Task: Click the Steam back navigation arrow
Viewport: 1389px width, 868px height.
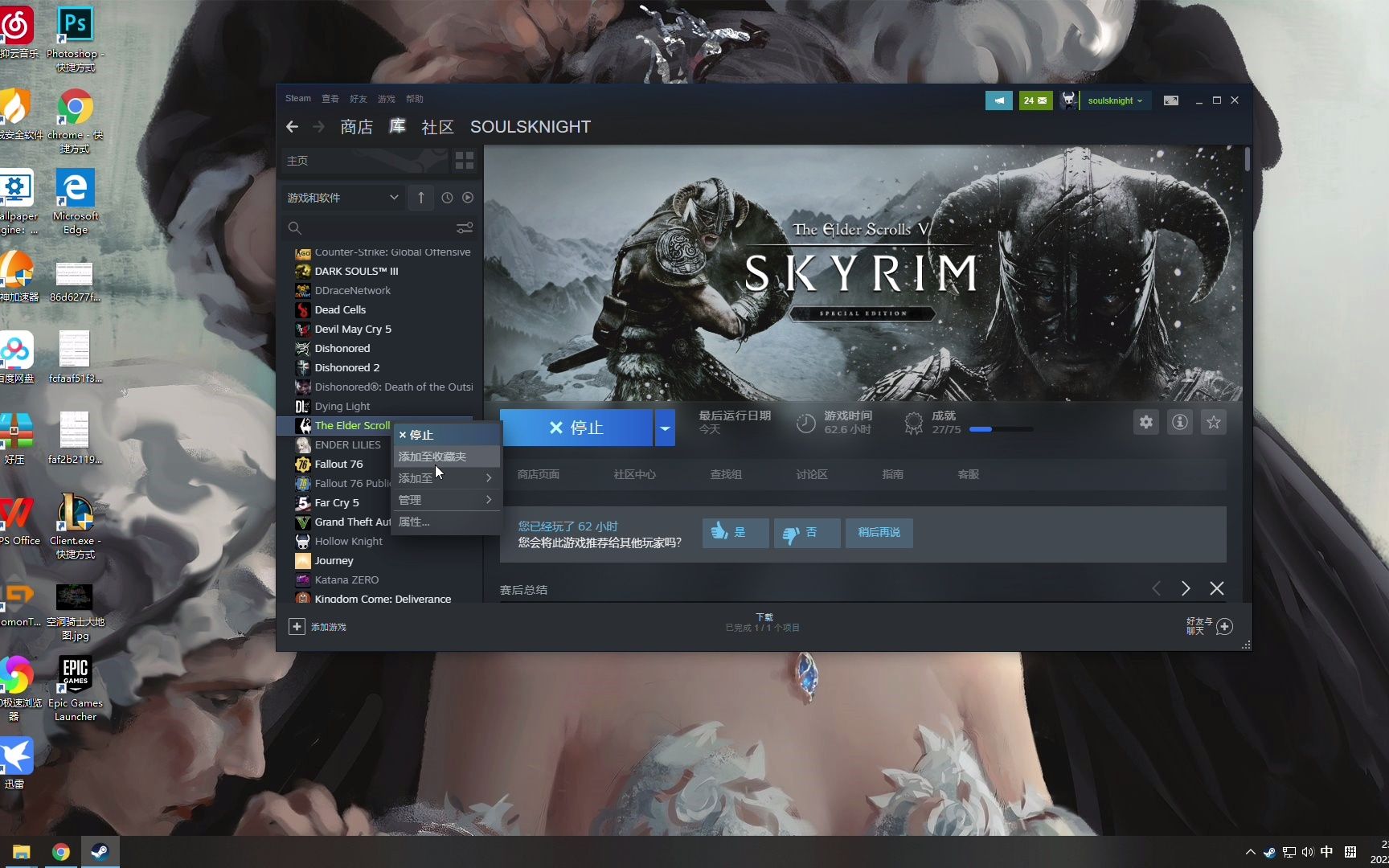Action: (x=293, y=127)
